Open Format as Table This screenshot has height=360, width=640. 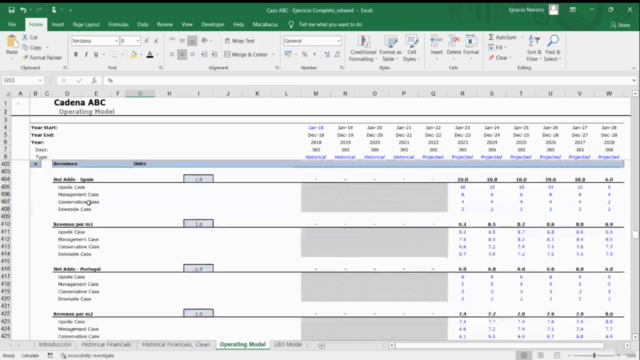[391, 48]
